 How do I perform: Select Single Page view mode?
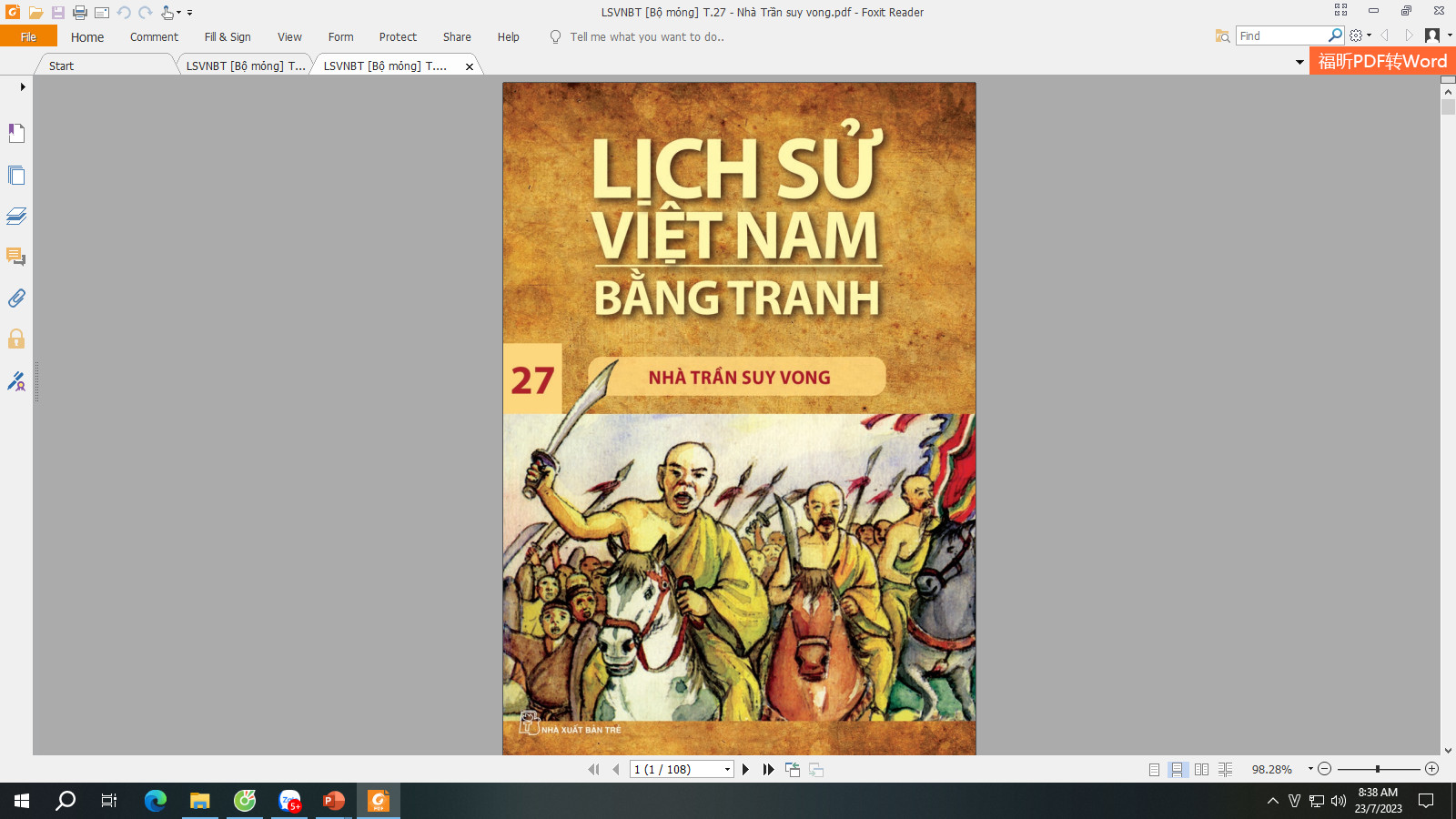tap(1154, 770)
